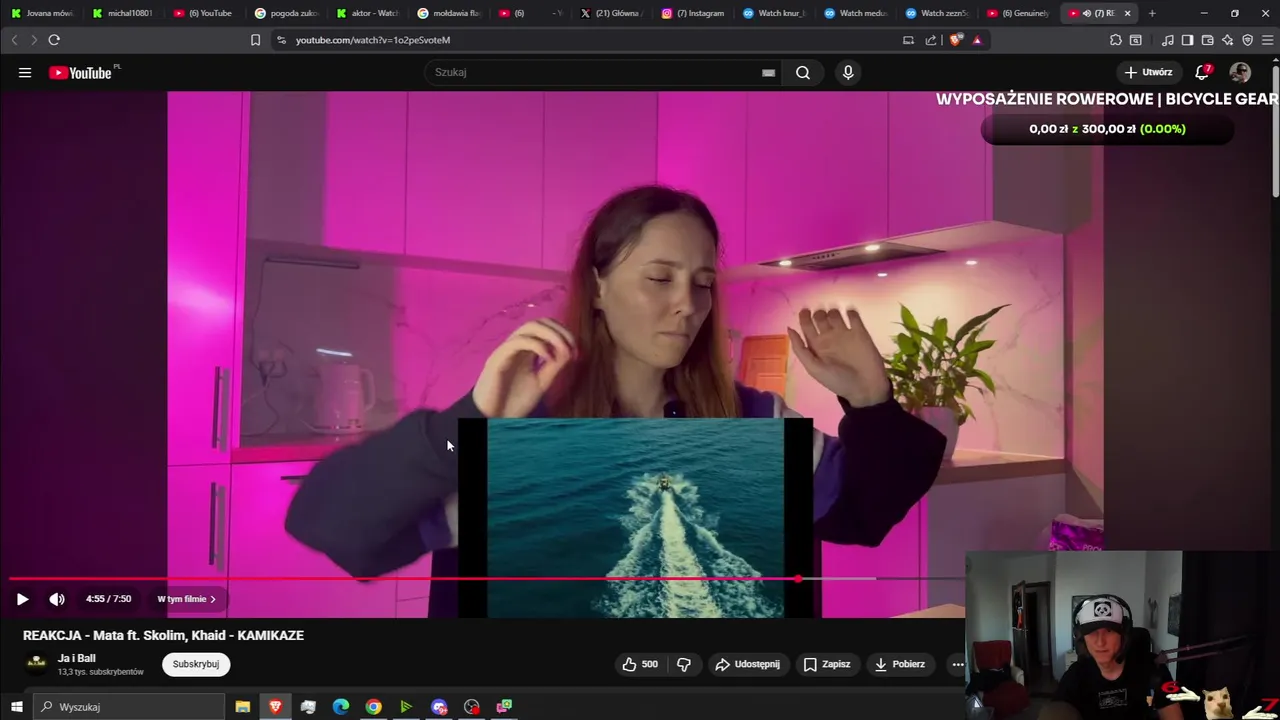Open the YouTube hamburger guide menu
Screen dimensions: 1280x720
click(x=25, y=73)
